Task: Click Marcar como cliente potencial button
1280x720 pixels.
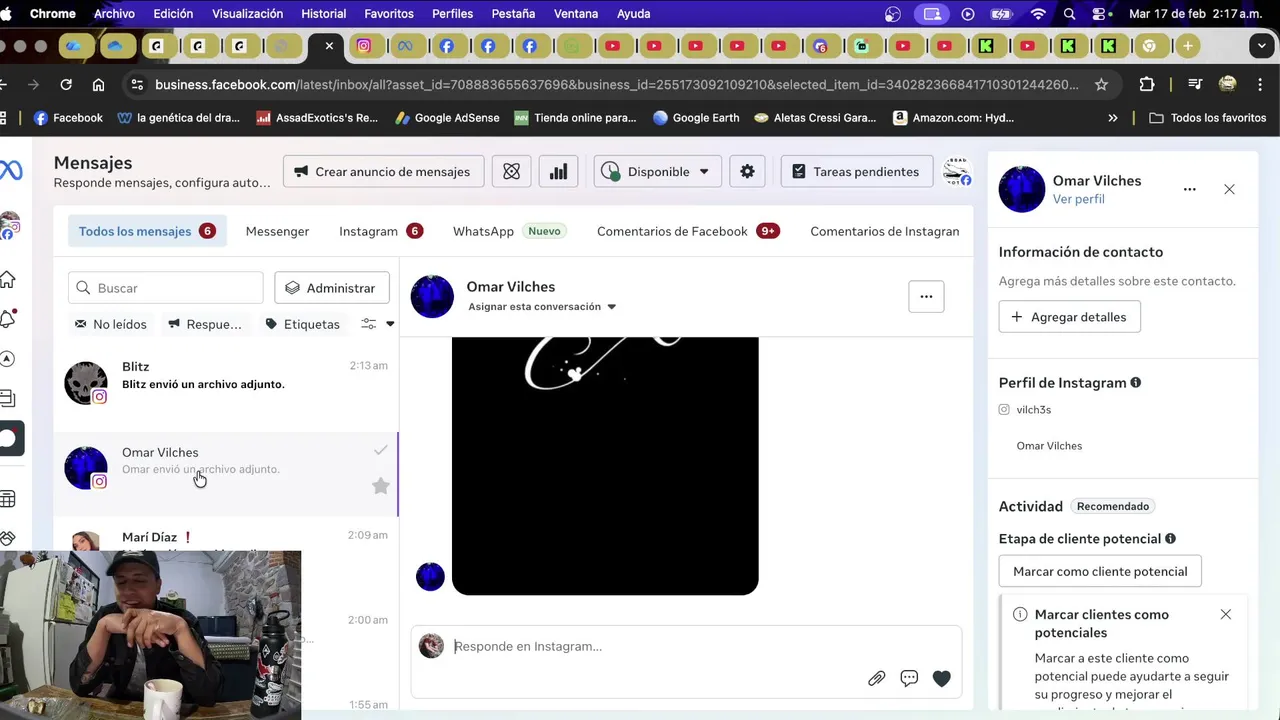Action: click(x=1100, y=571)
